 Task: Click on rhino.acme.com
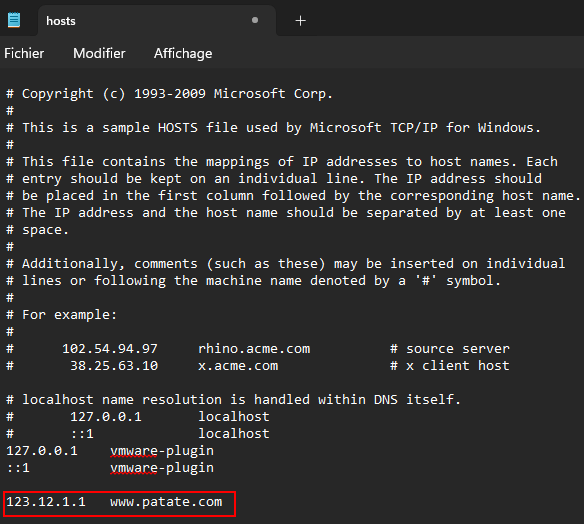point(254,349)
